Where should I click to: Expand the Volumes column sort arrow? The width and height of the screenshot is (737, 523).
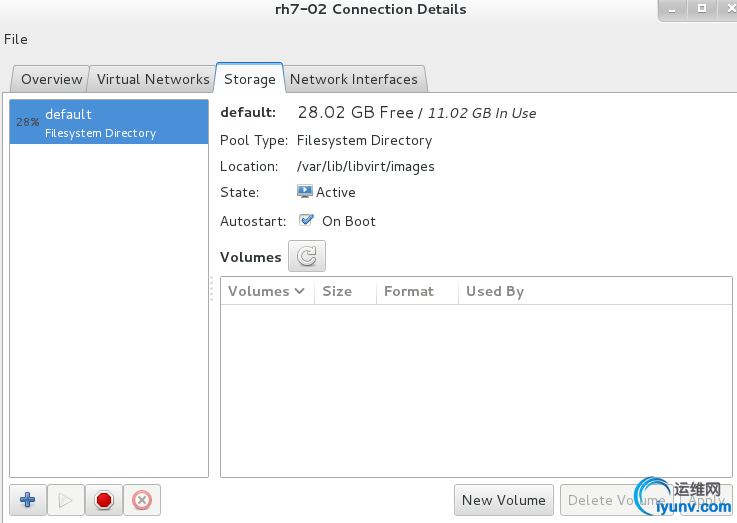pos(299,291)
